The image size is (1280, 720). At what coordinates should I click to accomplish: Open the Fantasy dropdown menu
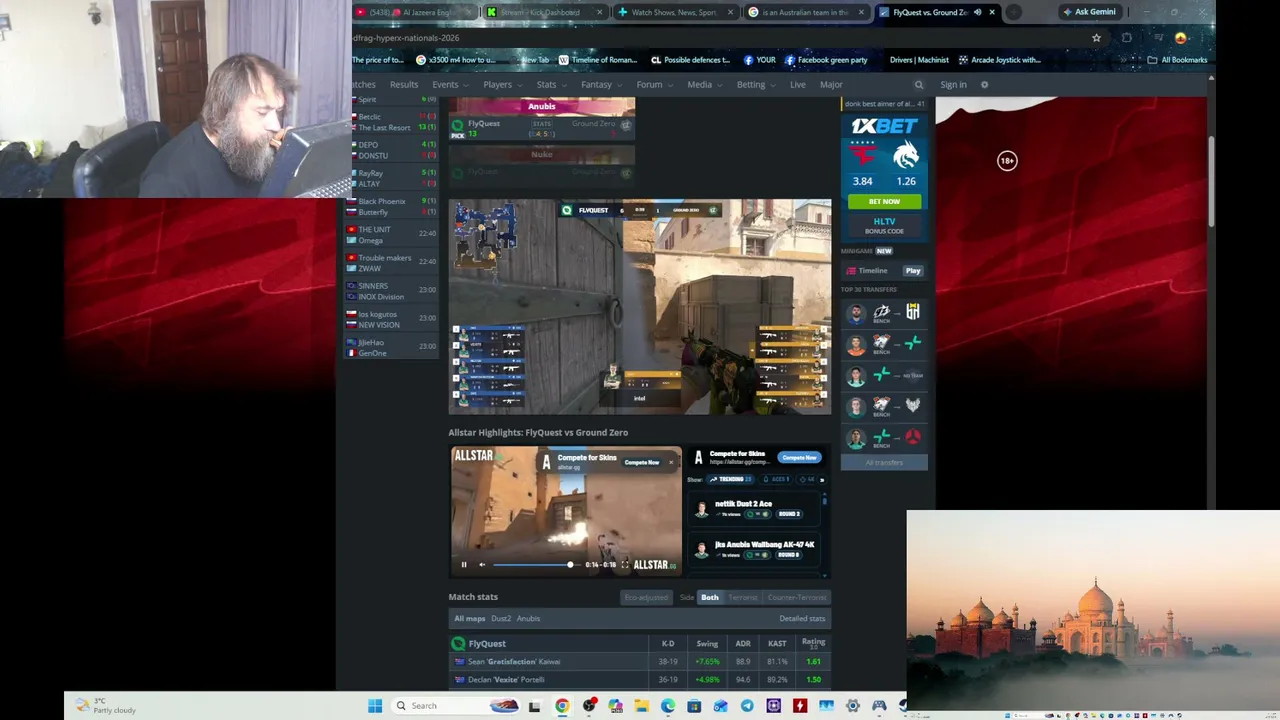pyautogui.click(x=601, y=85)
